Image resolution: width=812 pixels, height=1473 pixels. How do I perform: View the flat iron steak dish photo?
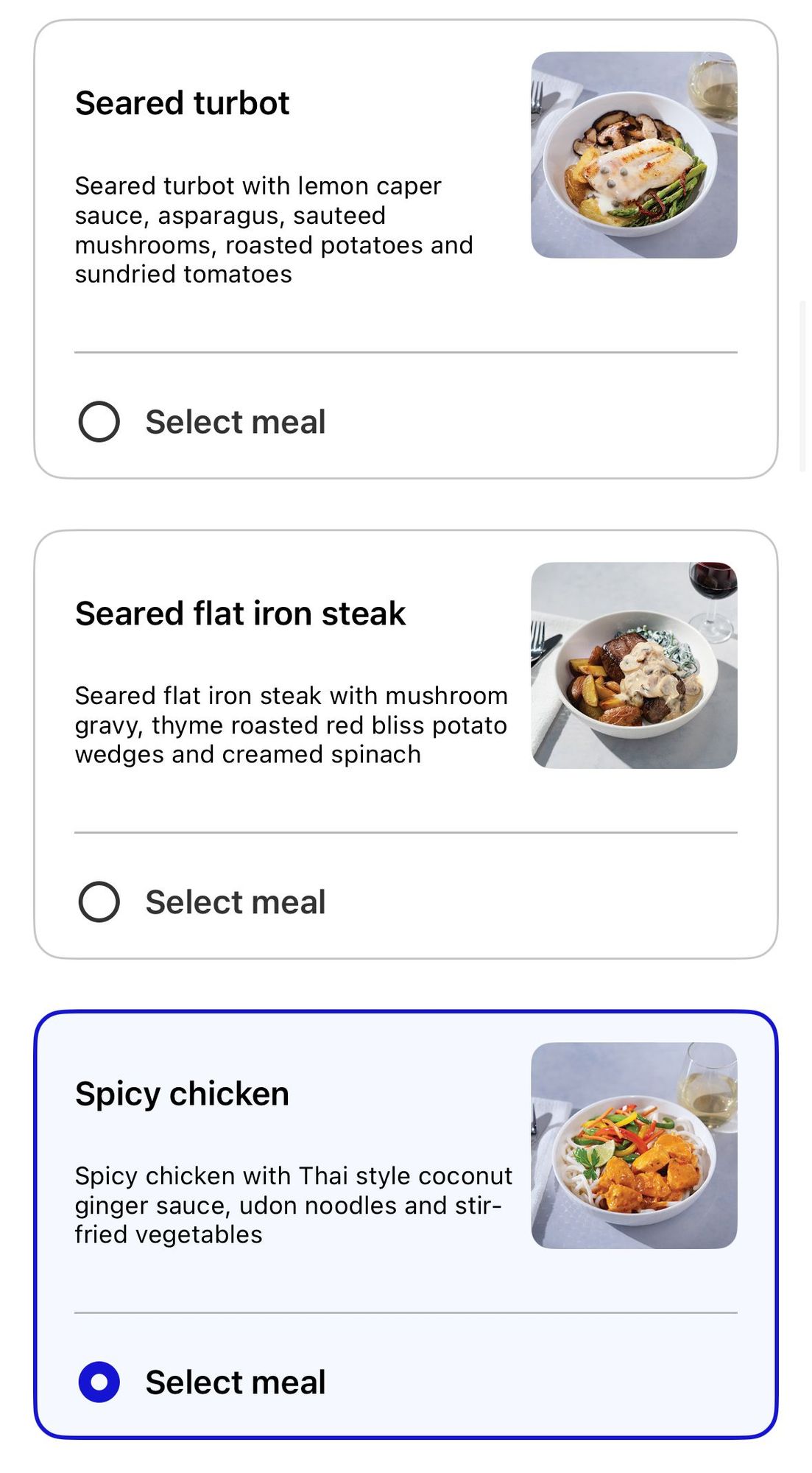(634, 665)
